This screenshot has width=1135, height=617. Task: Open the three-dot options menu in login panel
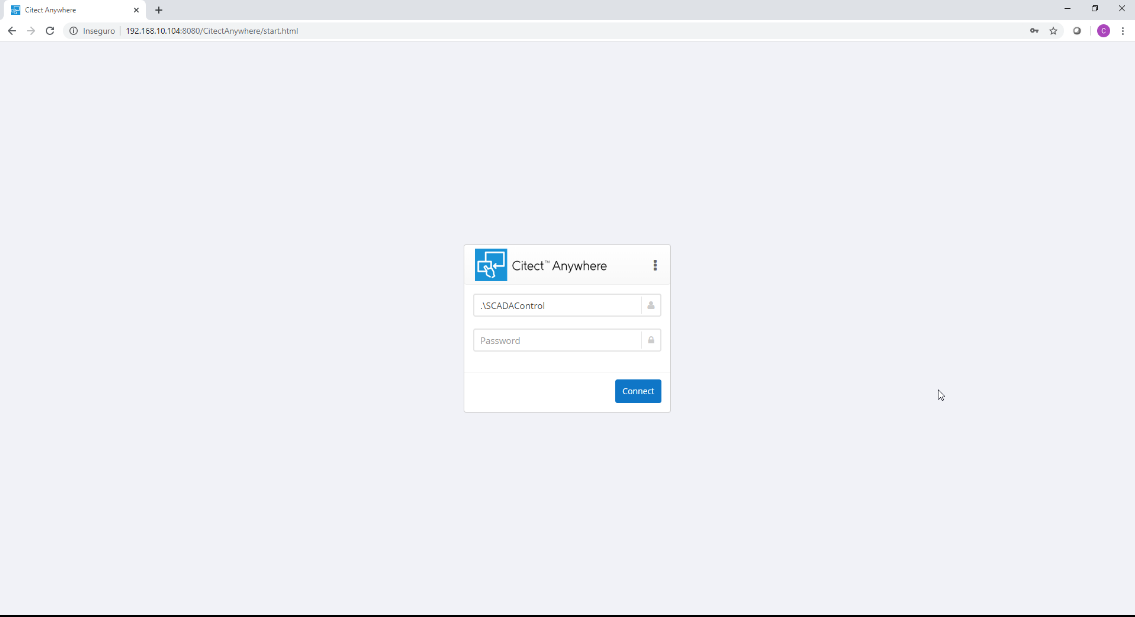(x=655, y=266)
